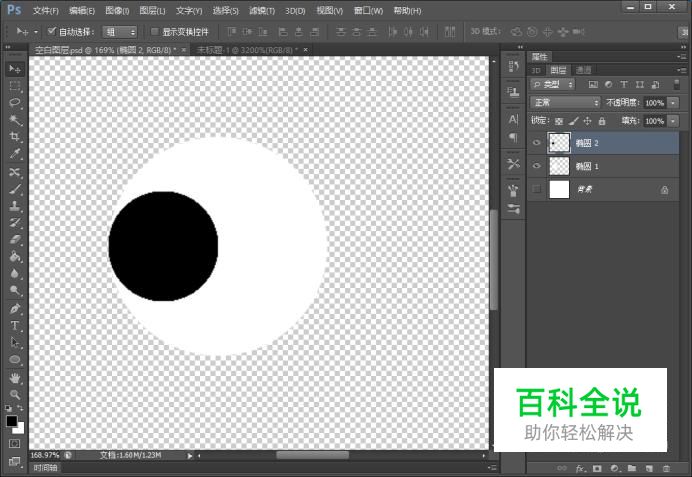Change screen mode from toolbox
Viewport: 692px width, 477px height.
15,461
